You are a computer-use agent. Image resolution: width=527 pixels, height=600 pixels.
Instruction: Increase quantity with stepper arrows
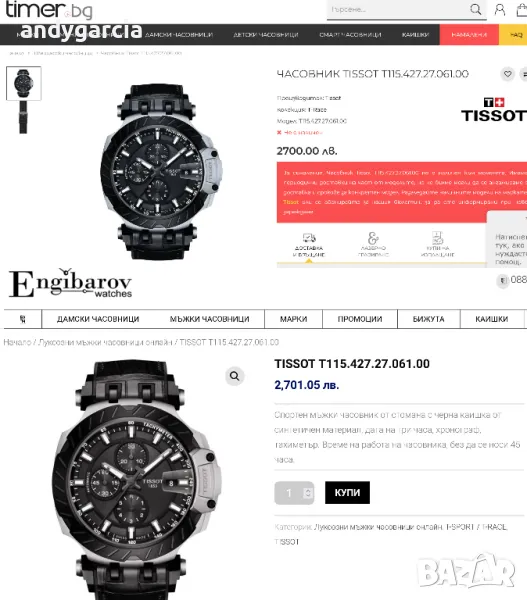308,492
